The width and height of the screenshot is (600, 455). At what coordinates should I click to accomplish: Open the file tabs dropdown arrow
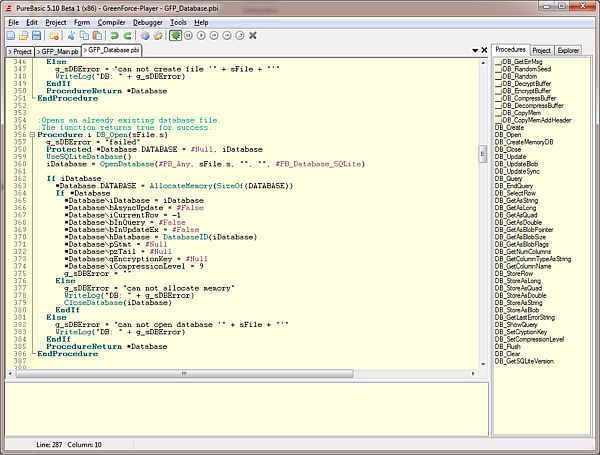(473, 49)
